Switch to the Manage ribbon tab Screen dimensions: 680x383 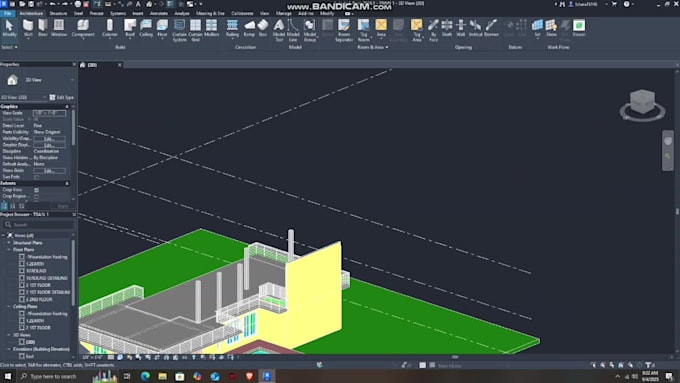(284, 13)
